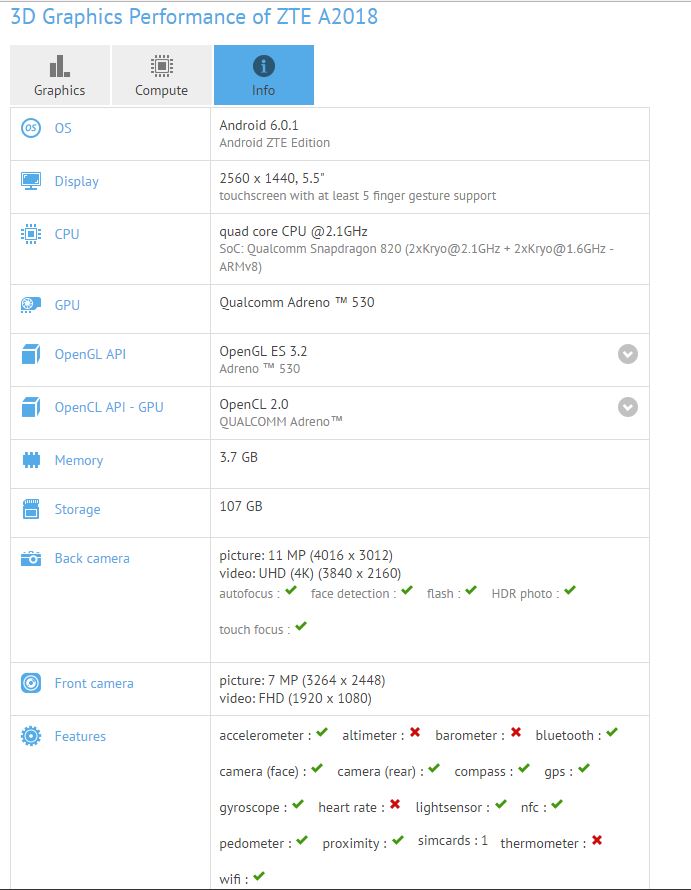Click the altimeter red cross

[415, 732]
